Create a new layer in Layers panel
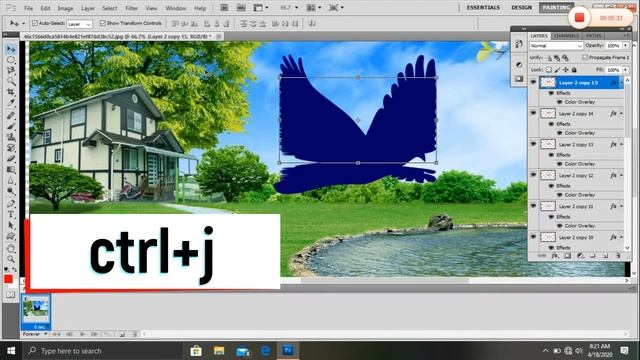The image size is (640, 360). point(605,256)
